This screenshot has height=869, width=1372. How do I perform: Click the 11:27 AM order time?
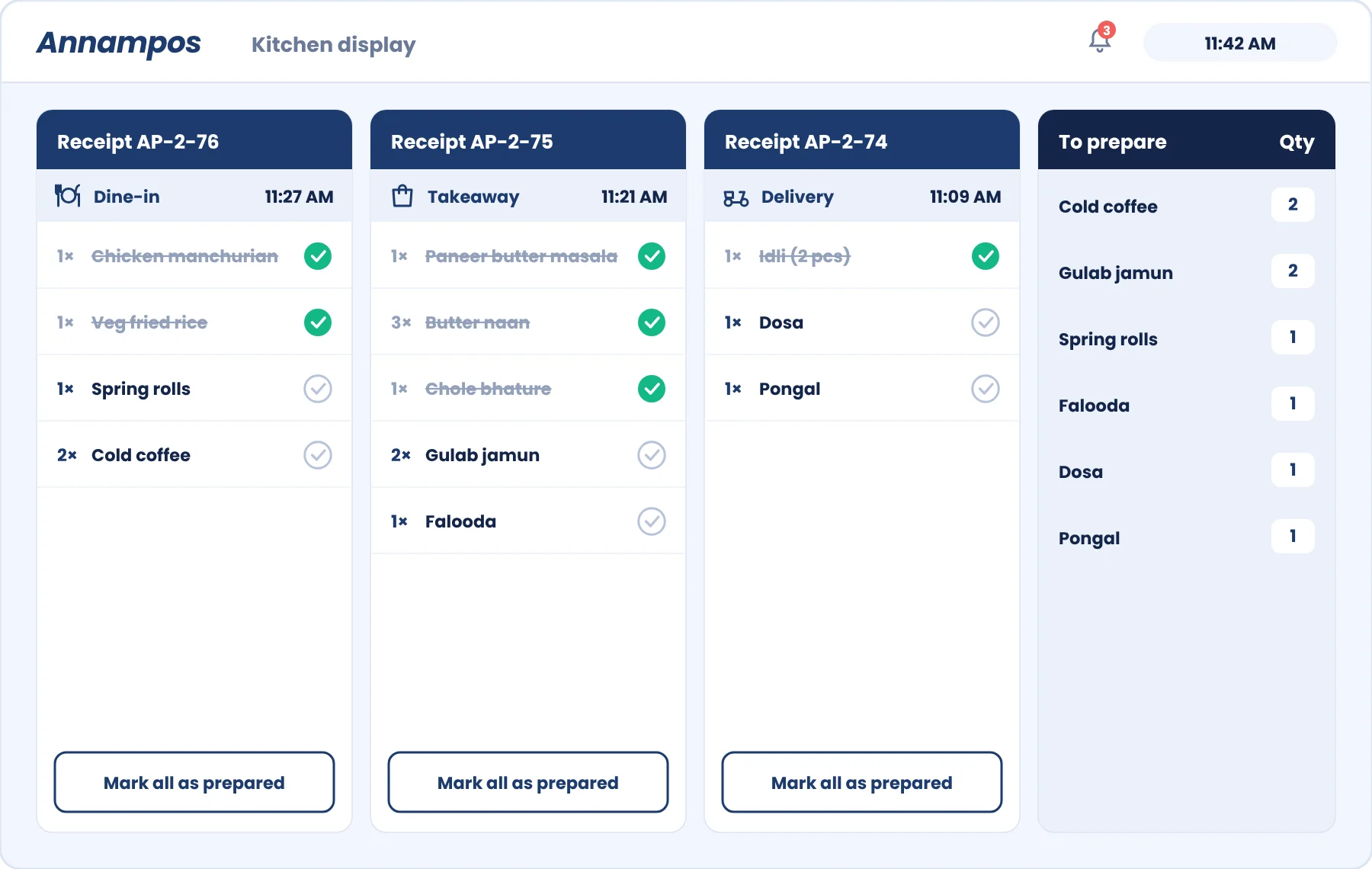point(299,197)
